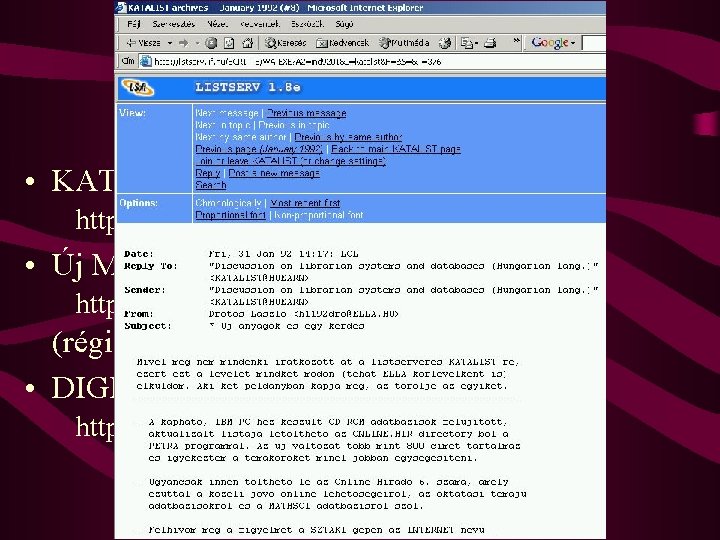Open the History toolbar icon
Image resolution: width=720 pixels, height=540 pixels.
point(444,43)
